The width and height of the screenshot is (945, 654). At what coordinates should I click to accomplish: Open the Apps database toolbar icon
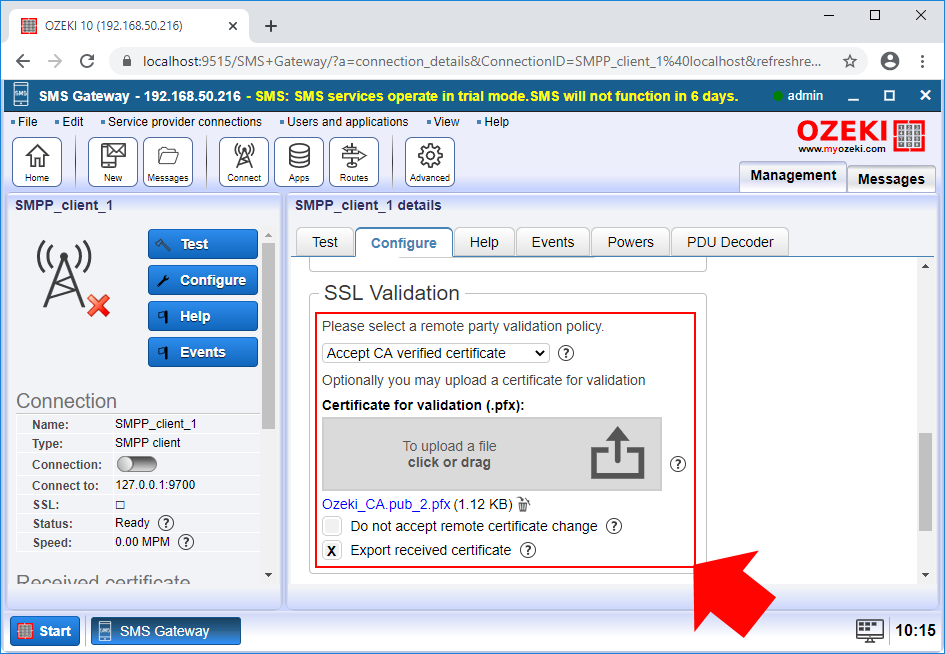pyautogui.click(x=299, y=162)
